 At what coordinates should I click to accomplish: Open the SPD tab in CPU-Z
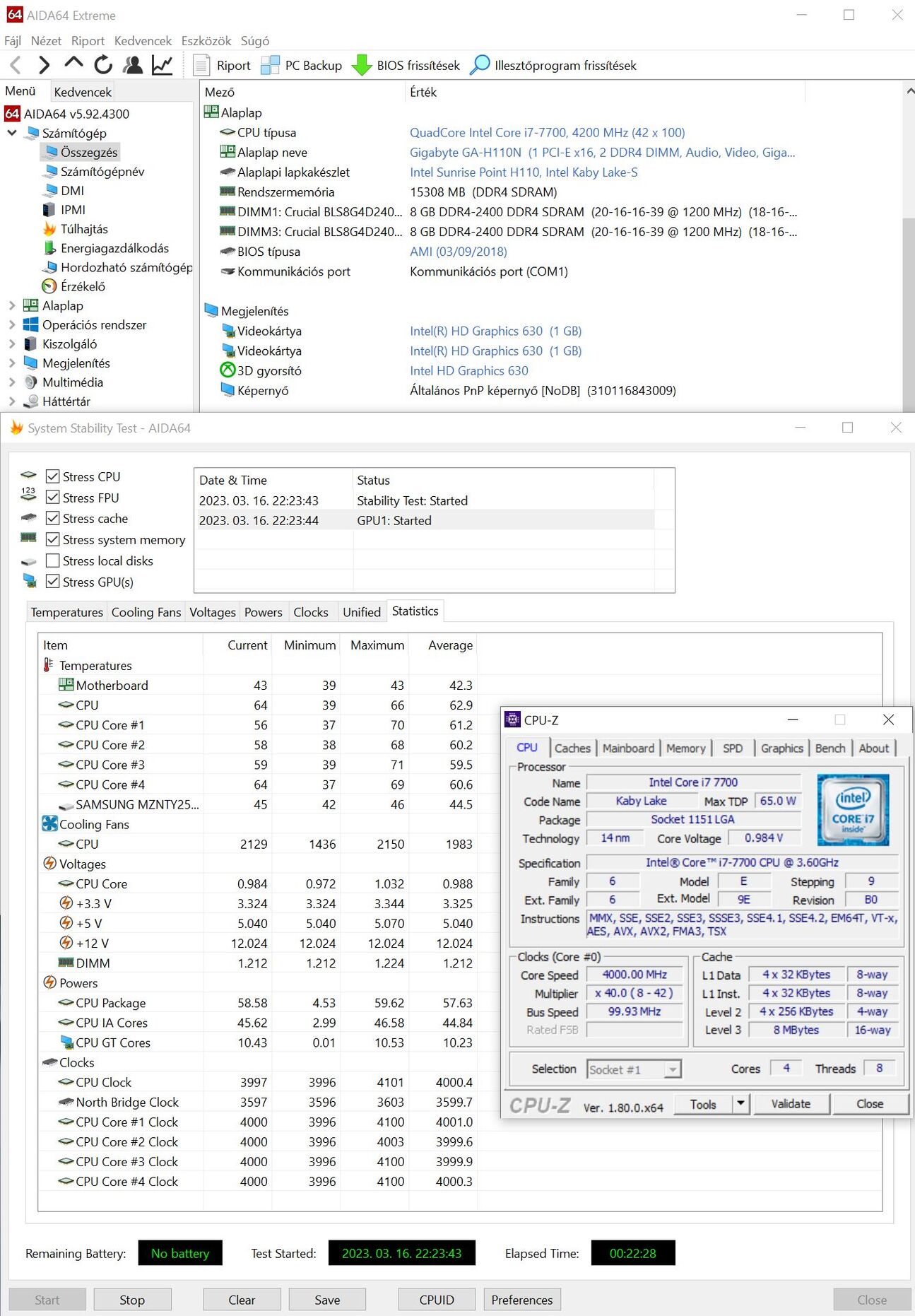pyautogui.click(x=733, y=748)
